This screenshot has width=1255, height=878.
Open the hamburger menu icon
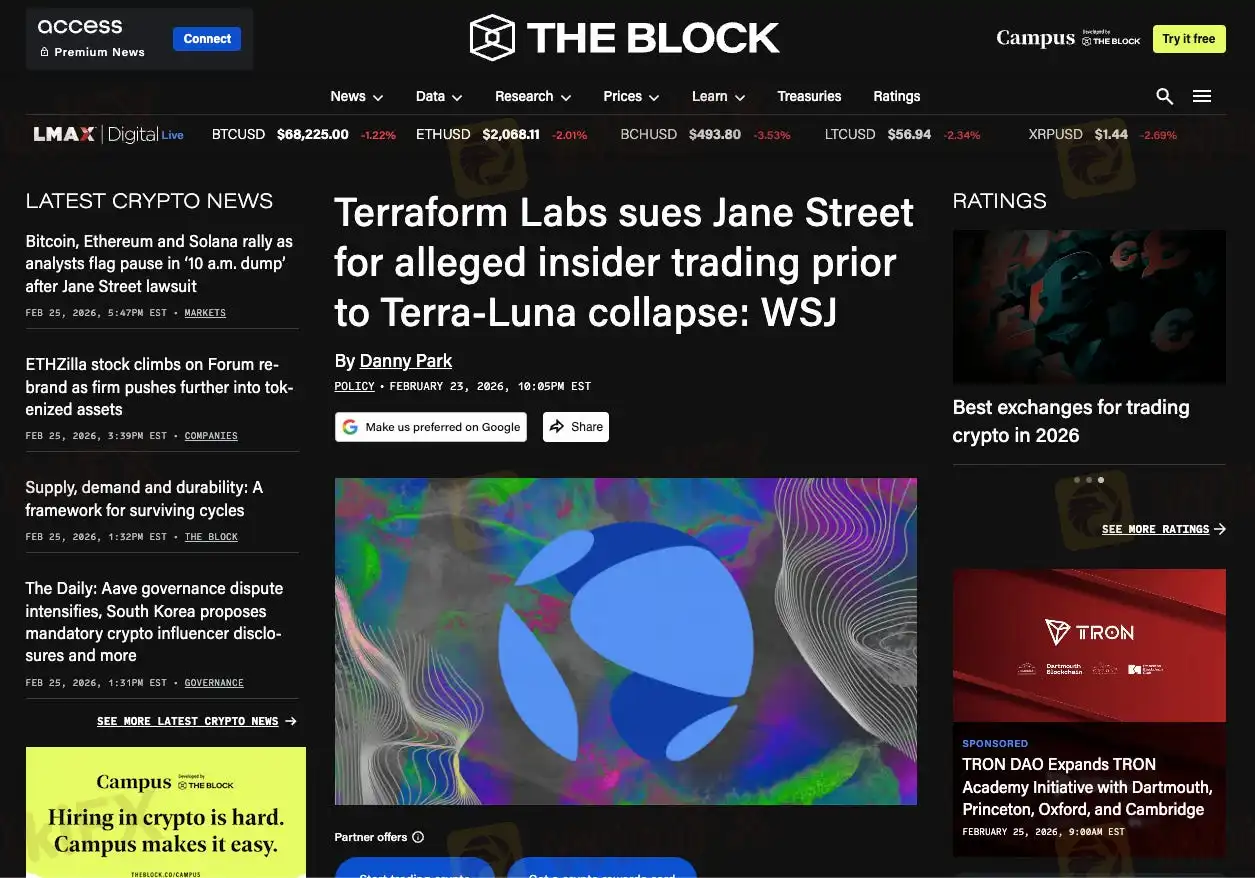(x=1202, y=96)
